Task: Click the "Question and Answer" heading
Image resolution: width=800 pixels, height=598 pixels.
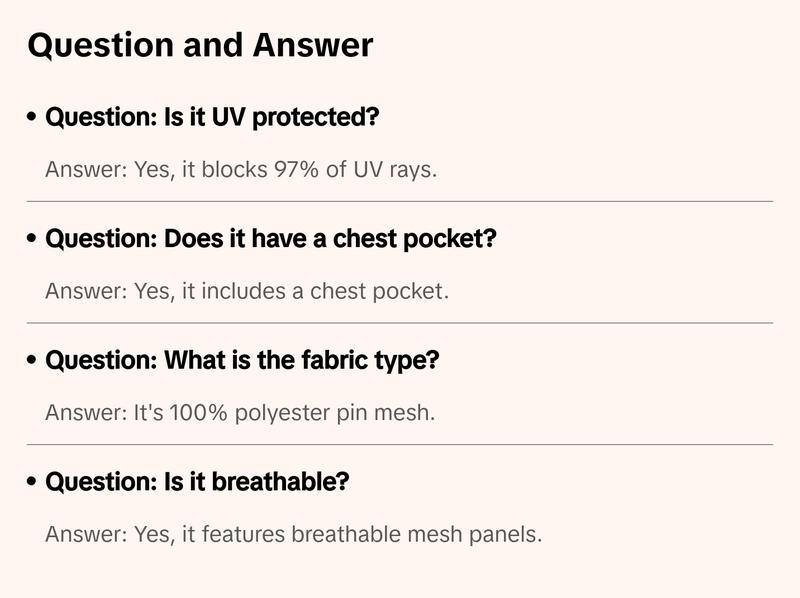Action: [x=200, y=45]
